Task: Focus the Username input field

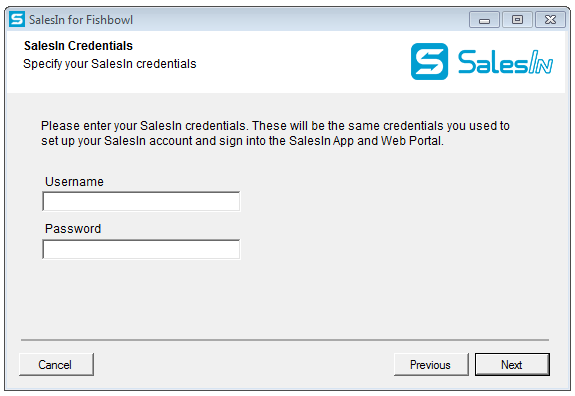Action: click(141, 201)
